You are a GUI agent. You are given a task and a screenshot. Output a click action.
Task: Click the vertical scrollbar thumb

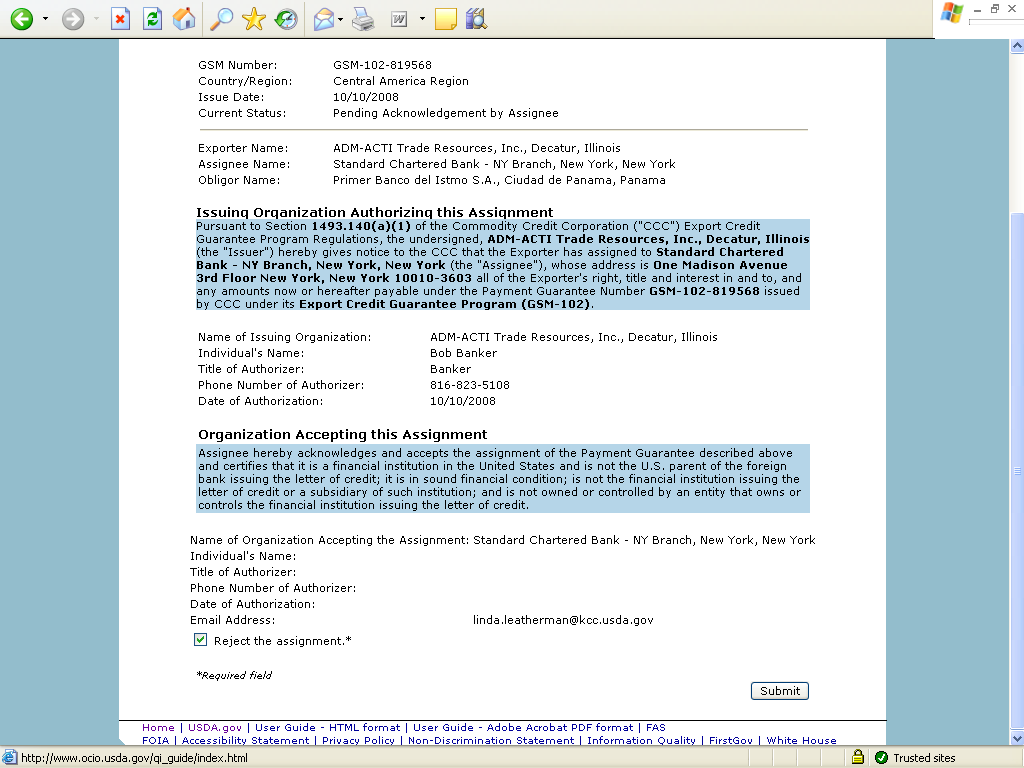1017,470
